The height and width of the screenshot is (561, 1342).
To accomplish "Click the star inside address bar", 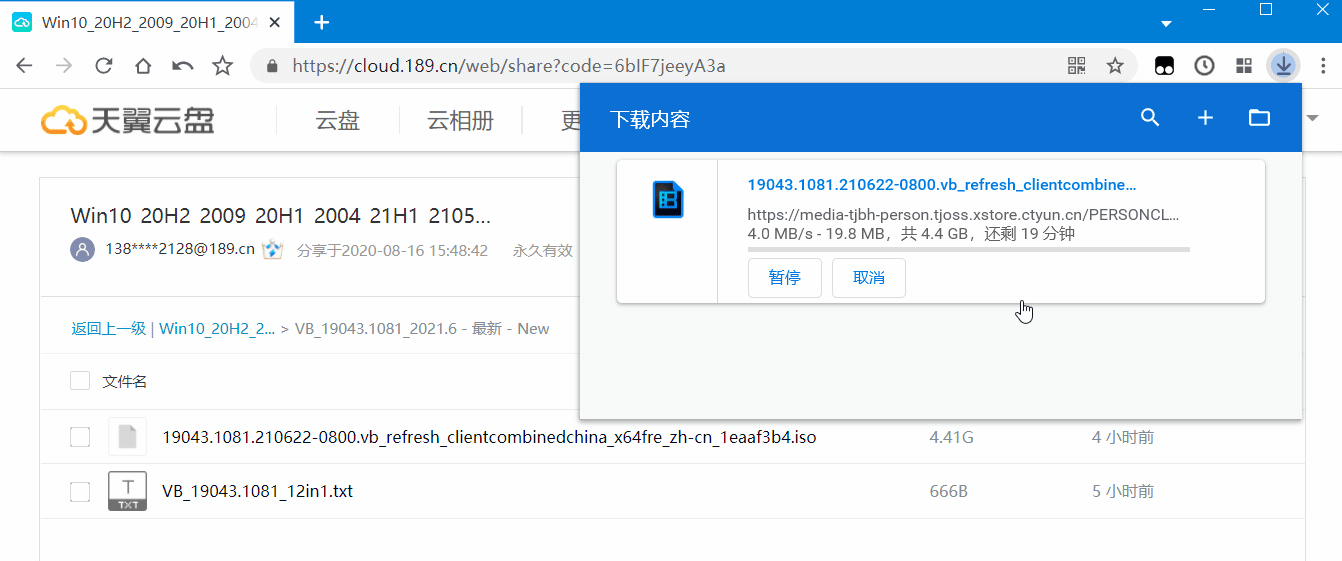I will pyautogui.click(x=1115, y=66).
